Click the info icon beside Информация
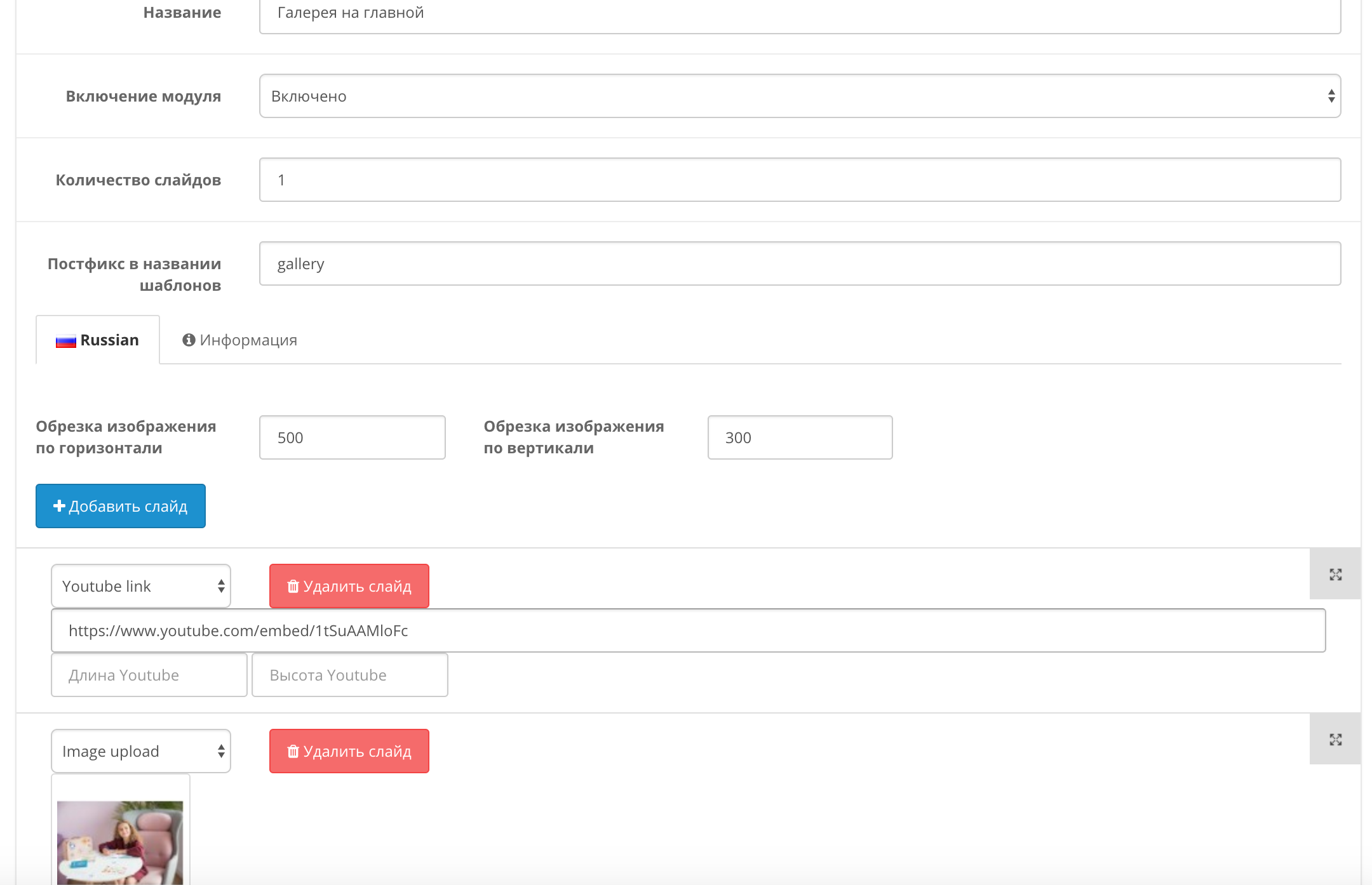 click(x=188, y=340)
